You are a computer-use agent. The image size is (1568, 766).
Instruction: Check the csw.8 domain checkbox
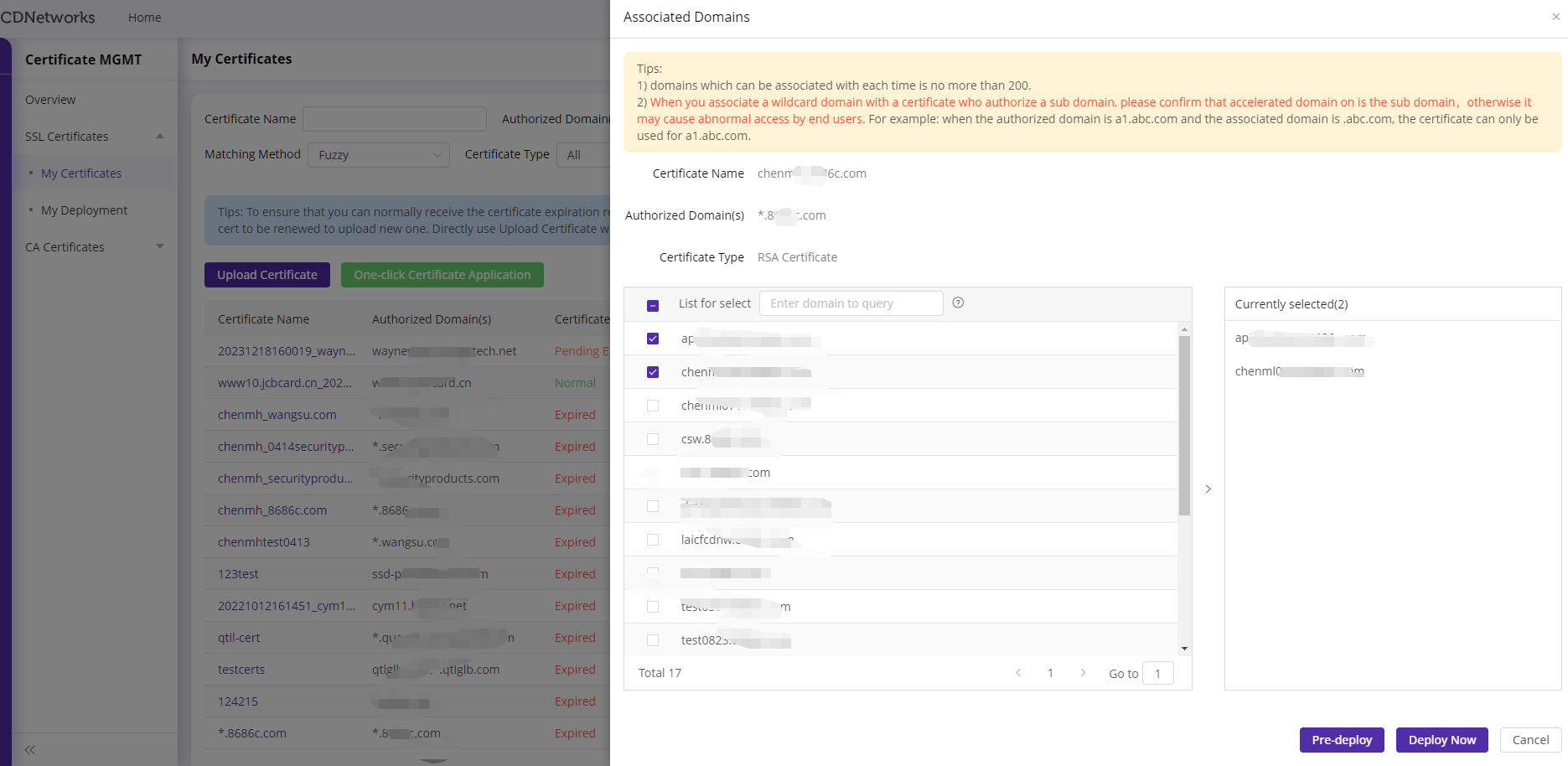pos(653,439)
